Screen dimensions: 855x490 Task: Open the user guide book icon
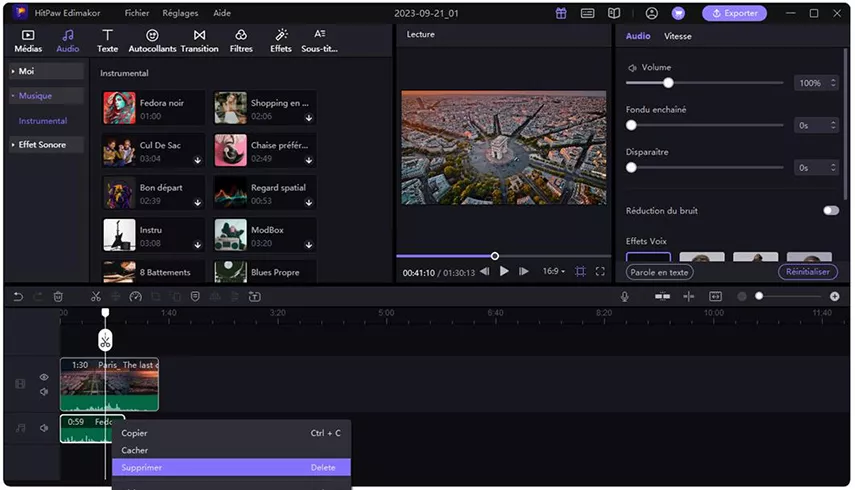tap(614, 13)
